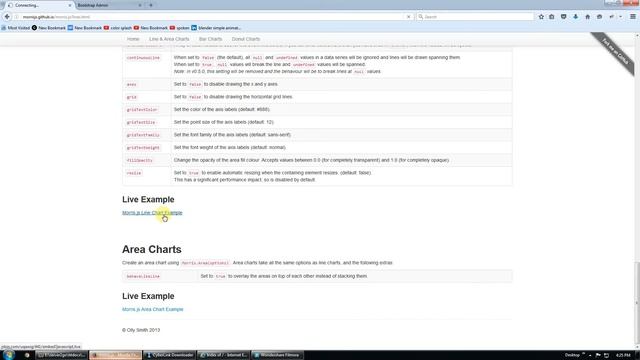The image size is (640, 360).
Task: Click the 'resize' option name
Action: (x=134, y=173)
